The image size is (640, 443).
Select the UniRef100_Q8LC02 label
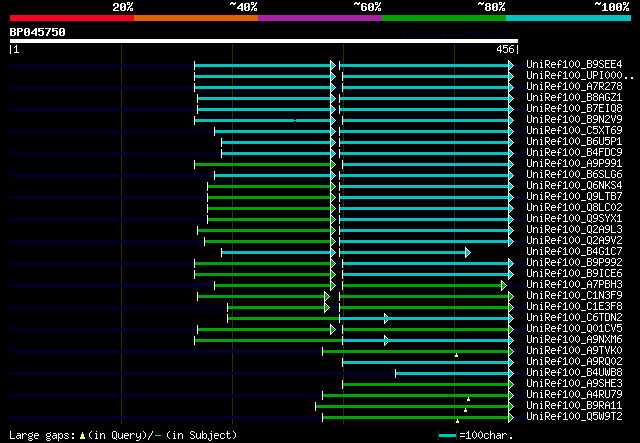tap(574, 208)
